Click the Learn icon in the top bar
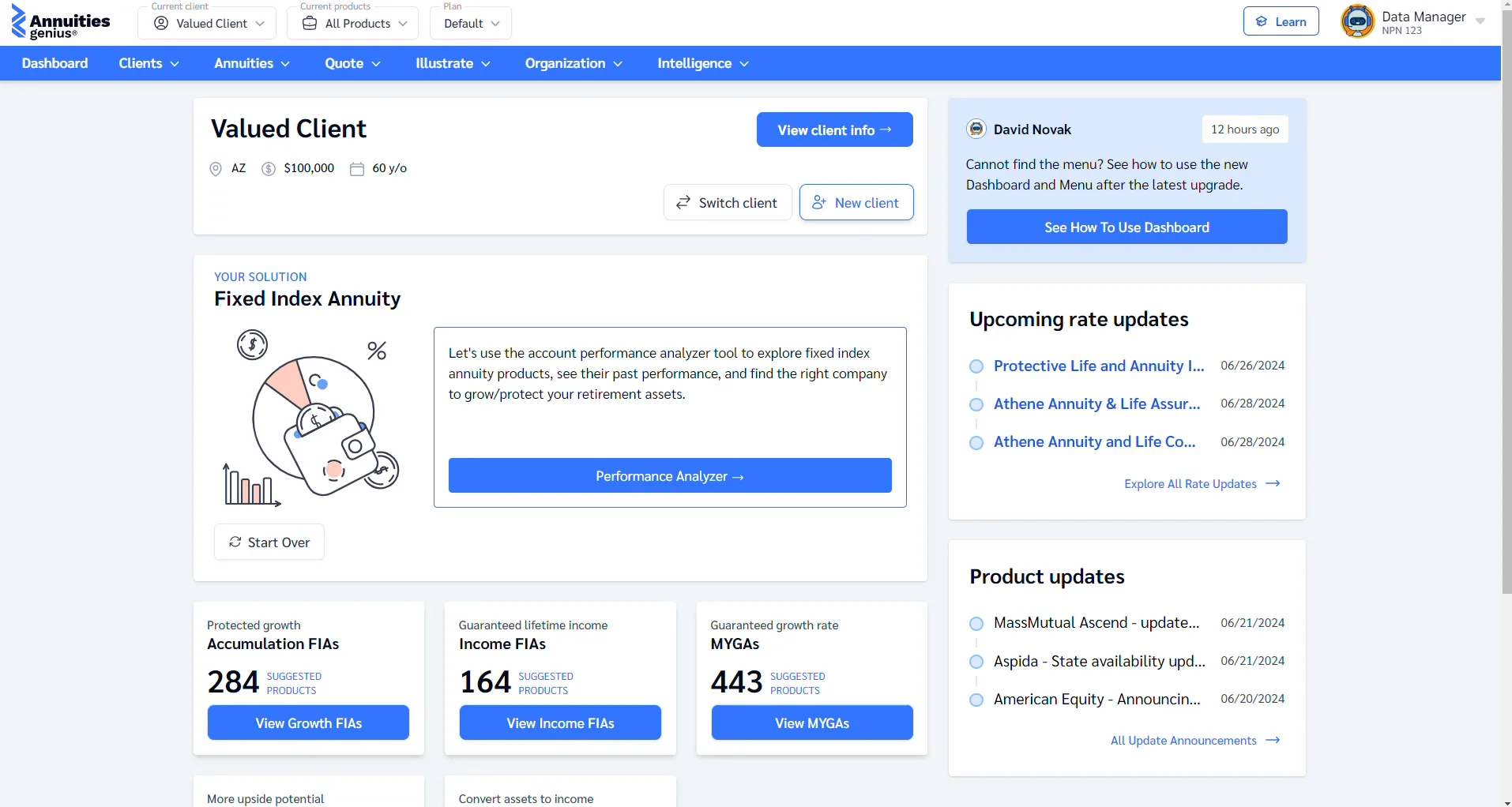Viewport: 1512px width, 807px height. [x=1262, y=21]
